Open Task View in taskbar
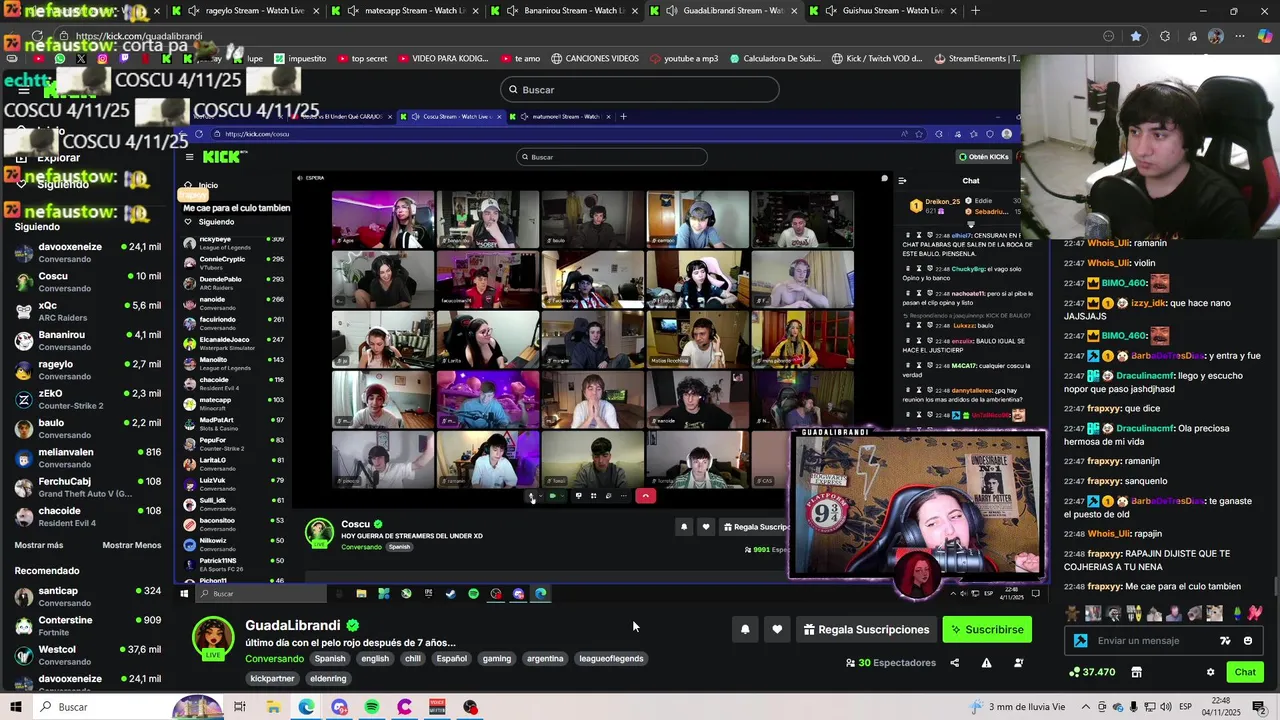This screenshot has height=720, width=1280. 240,707
